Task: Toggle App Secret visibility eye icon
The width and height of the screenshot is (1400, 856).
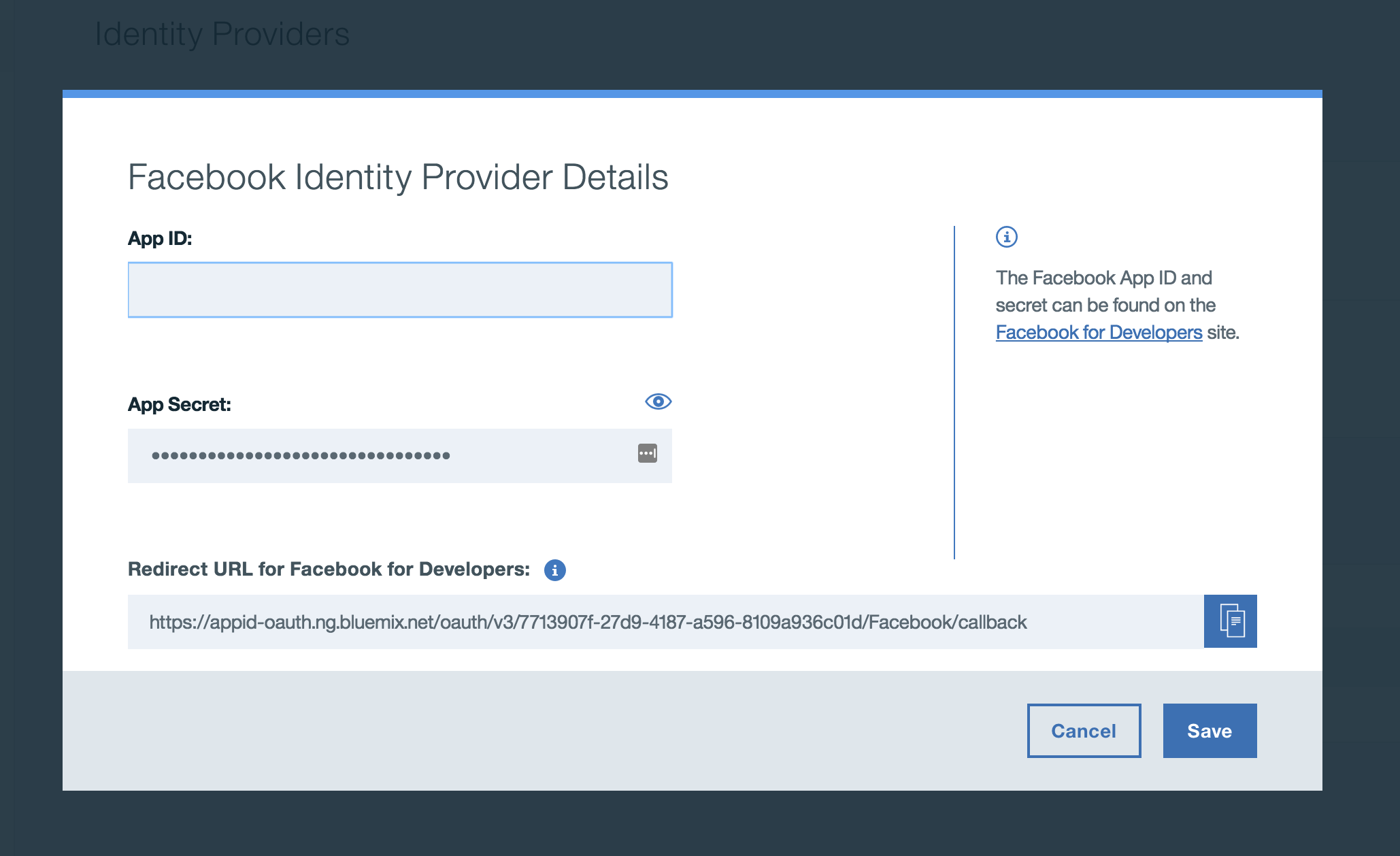Action: 658,401
